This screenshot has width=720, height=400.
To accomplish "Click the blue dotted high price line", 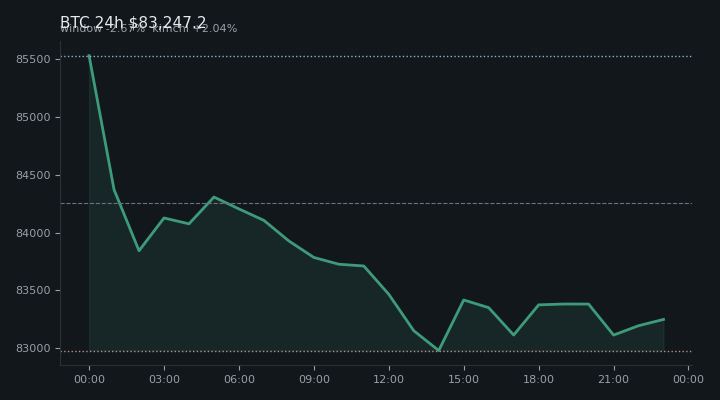I will 376,56.
